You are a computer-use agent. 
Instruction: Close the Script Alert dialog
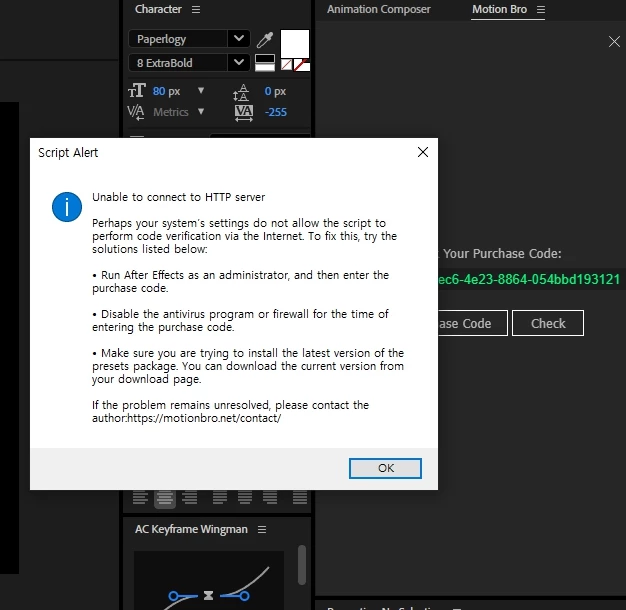pos(423,152)
